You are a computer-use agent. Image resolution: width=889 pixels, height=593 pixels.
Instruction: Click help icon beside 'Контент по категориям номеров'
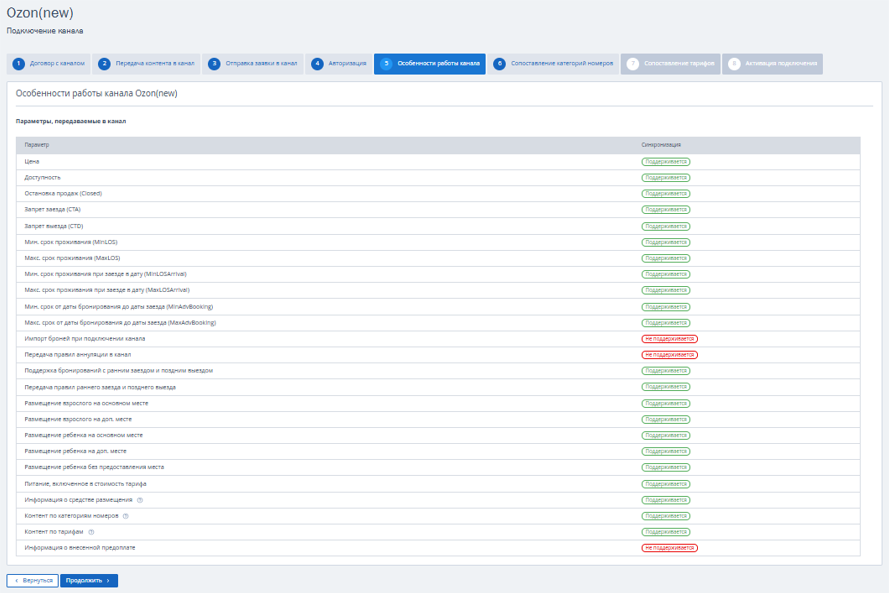point(126,516)
